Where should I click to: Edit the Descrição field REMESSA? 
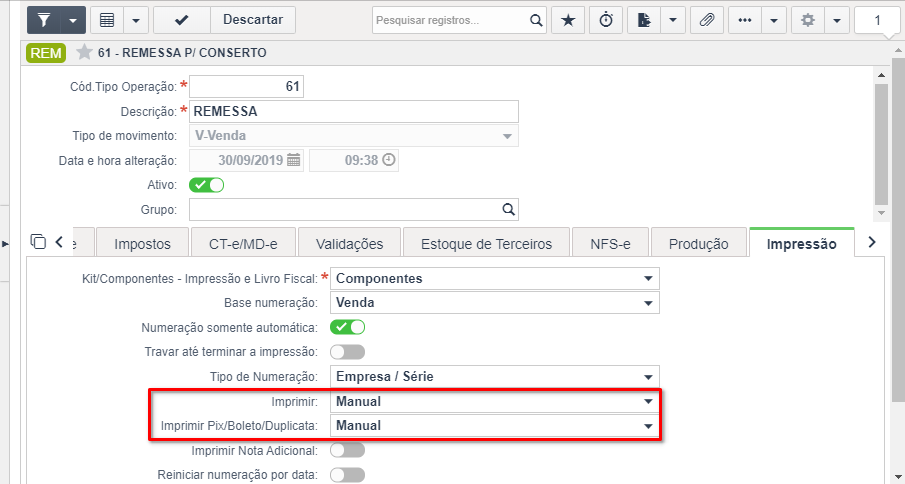[354, 111]
